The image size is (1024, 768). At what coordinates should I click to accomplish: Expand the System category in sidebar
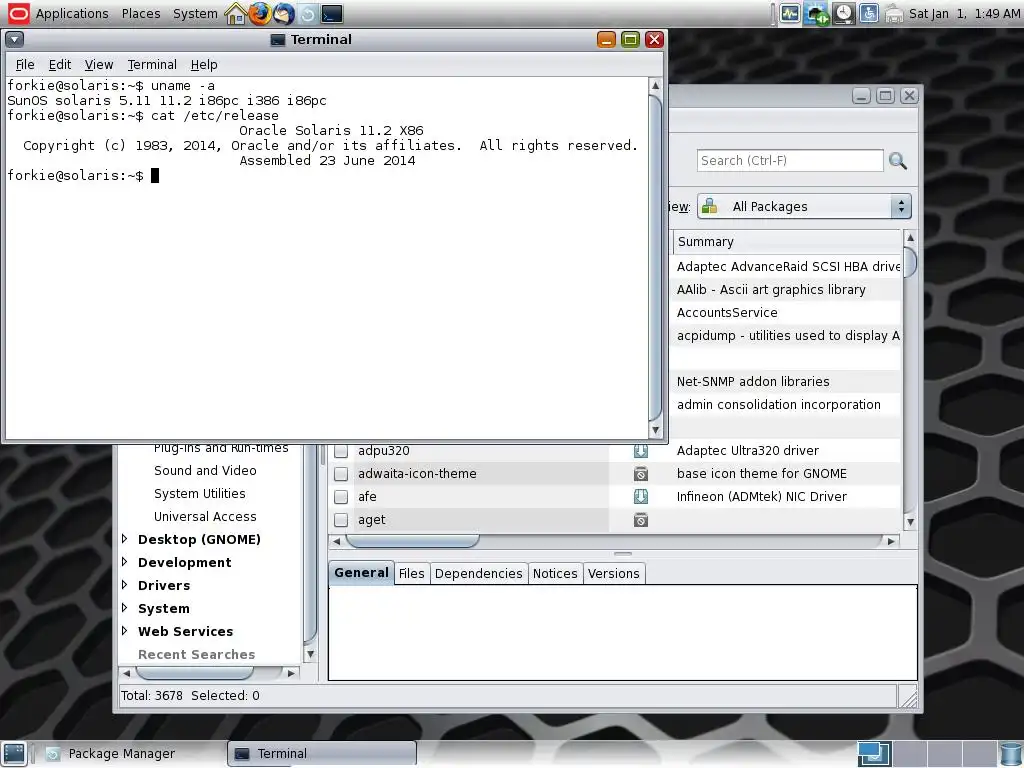tap(125, 608)
